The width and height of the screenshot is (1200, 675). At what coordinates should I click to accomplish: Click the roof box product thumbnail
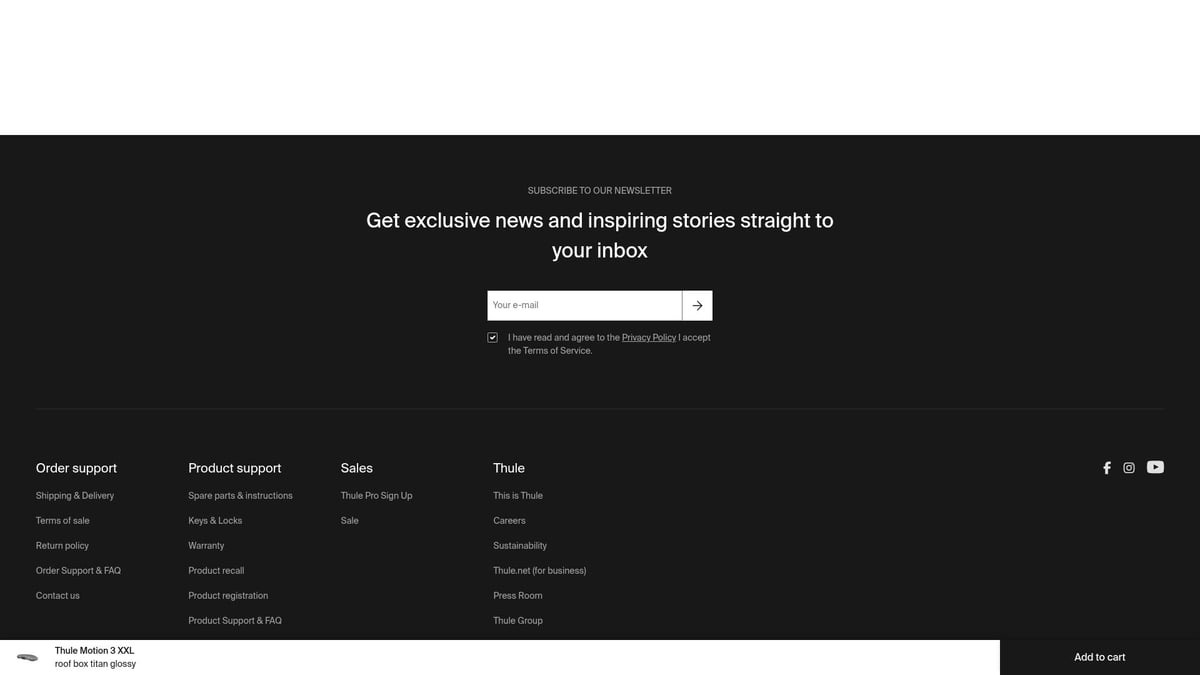pos(27,658)
